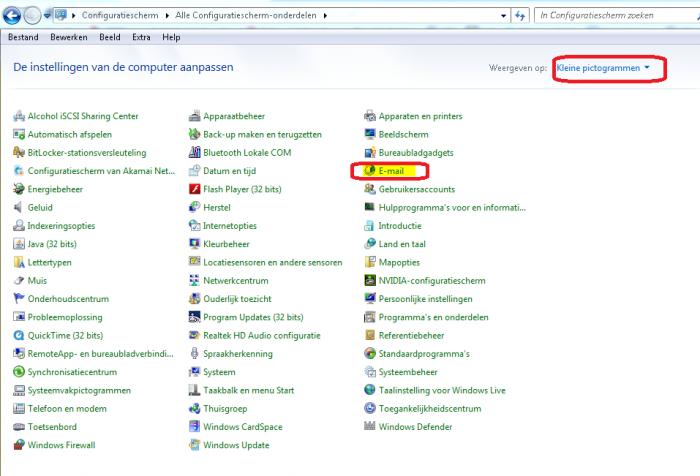Open the Windows CardSpace item
Image resolution: width=700 pixels, height=476 pixels.
[236, 427]
